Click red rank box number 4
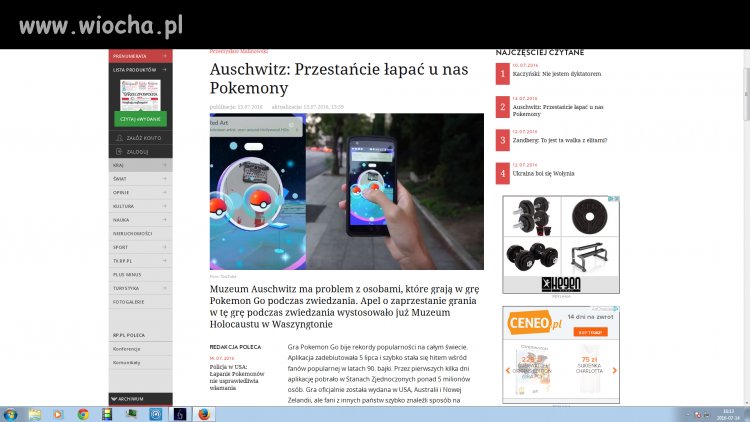This screenshot has height=422, width=750. pos(502,173)
